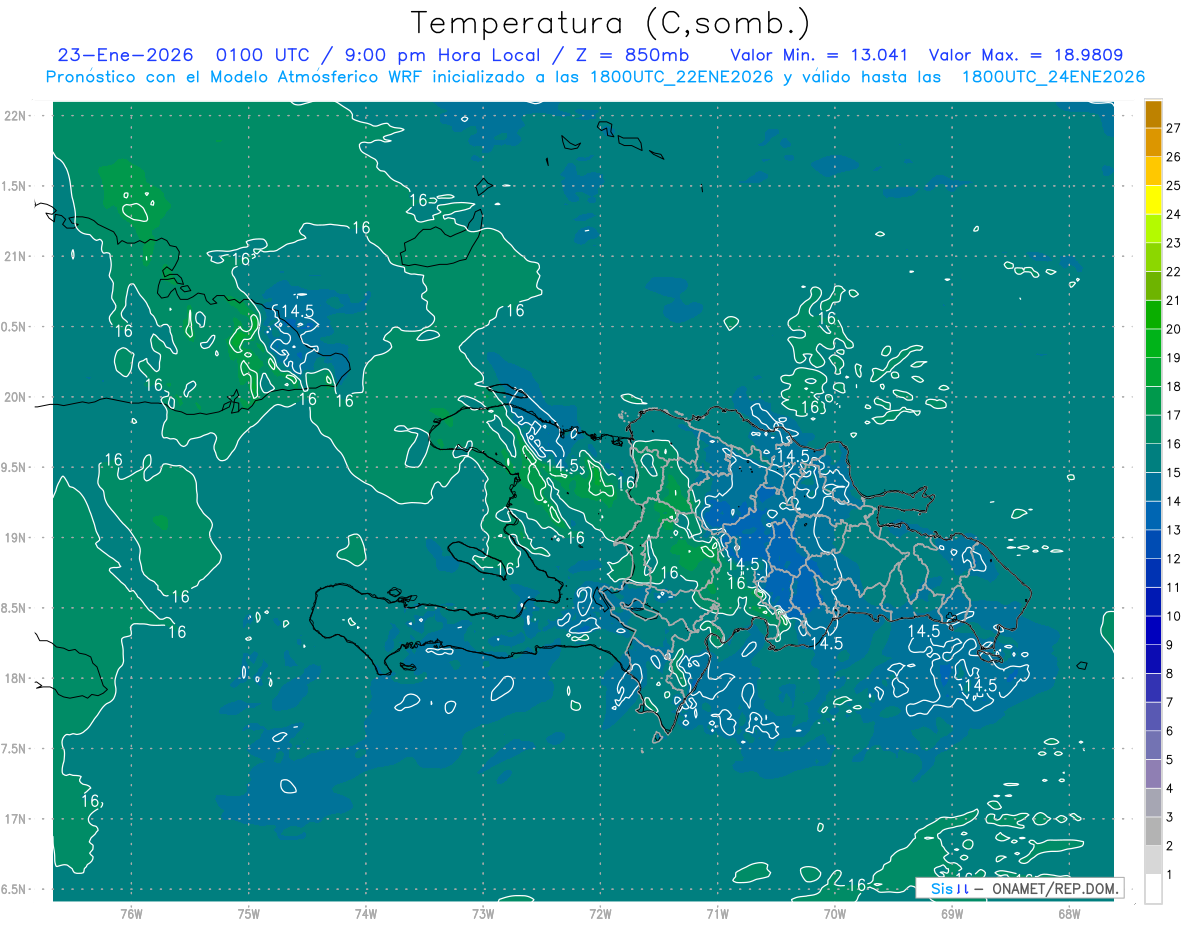This screenshot has width=1200, height=927.
Task: Click the '72W' longitude axis label
Action: pyautogui.click(x=601, y=913)
